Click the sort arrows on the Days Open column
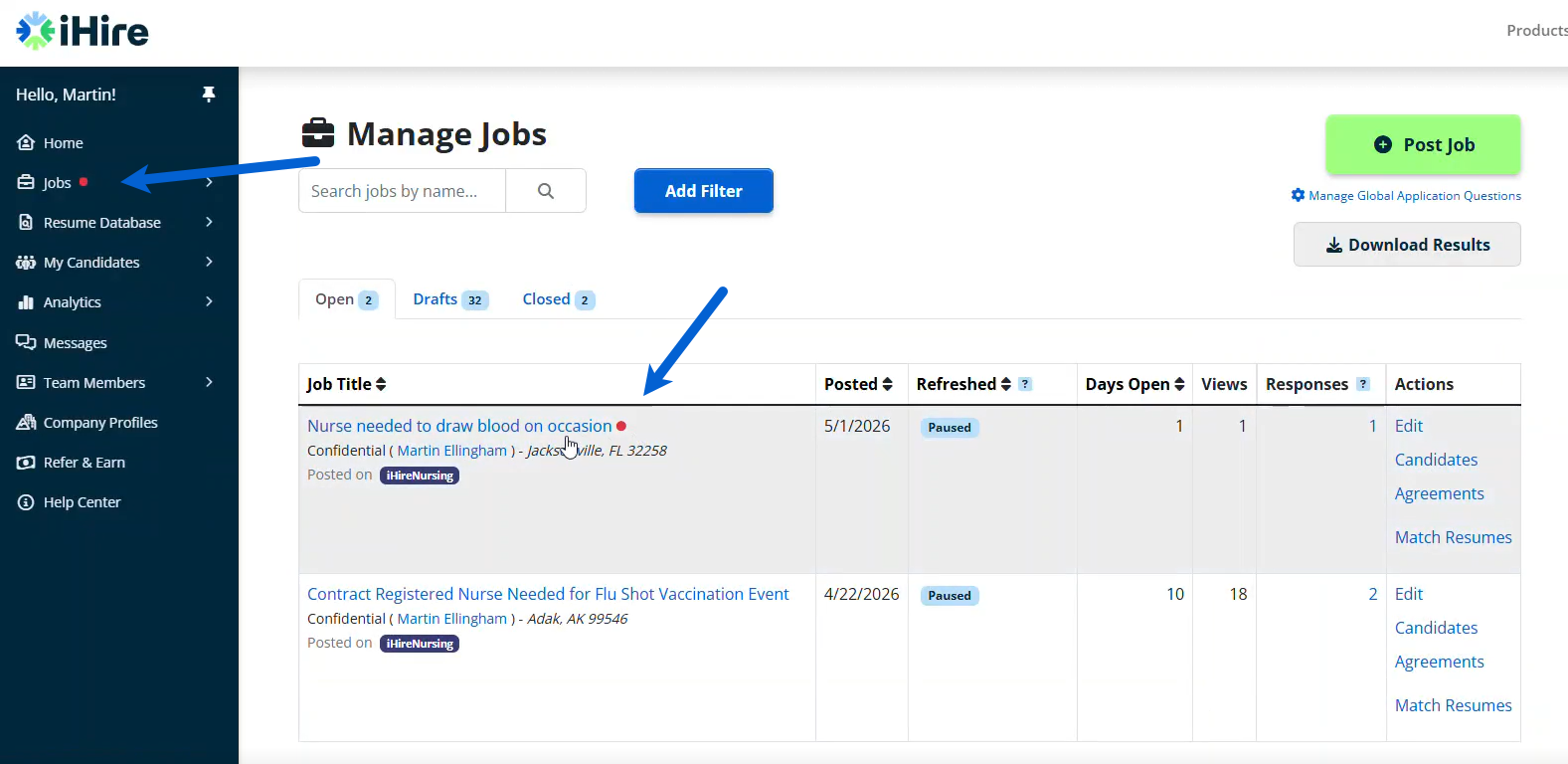This screenshot has width=1568, height=764. [1179, 384]
